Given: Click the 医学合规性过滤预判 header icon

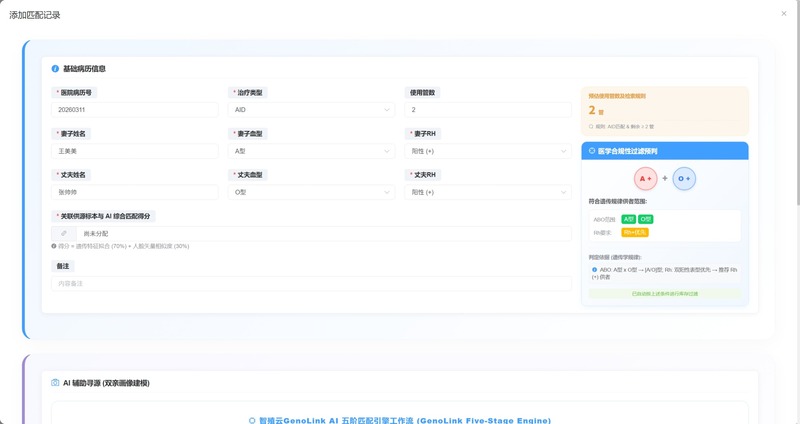Looking at the screenshot, I should 592,151.
